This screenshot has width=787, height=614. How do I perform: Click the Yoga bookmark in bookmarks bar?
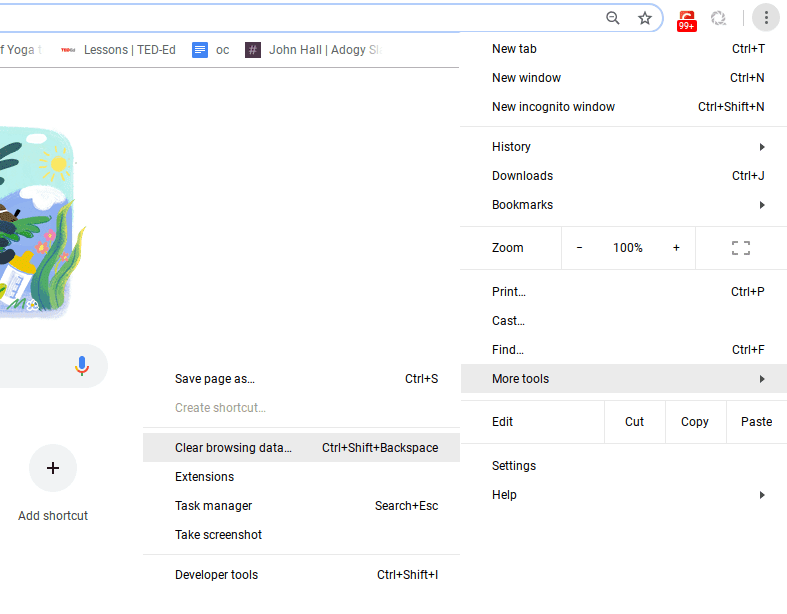point(21,50)
